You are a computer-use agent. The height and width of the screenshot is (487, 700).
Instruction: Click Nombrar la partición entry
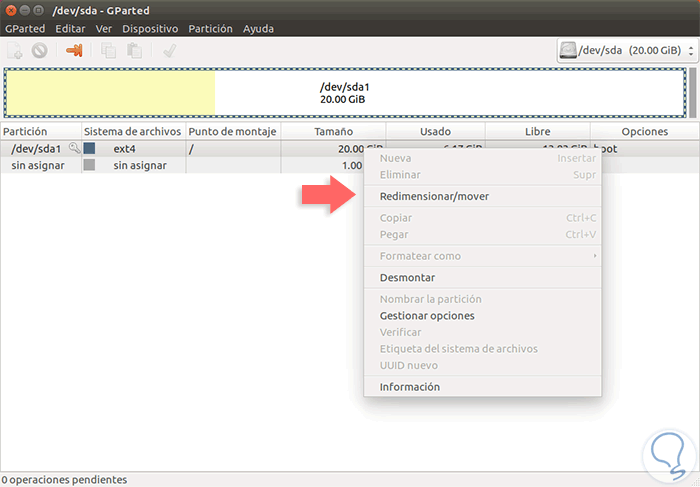[483, 299]
